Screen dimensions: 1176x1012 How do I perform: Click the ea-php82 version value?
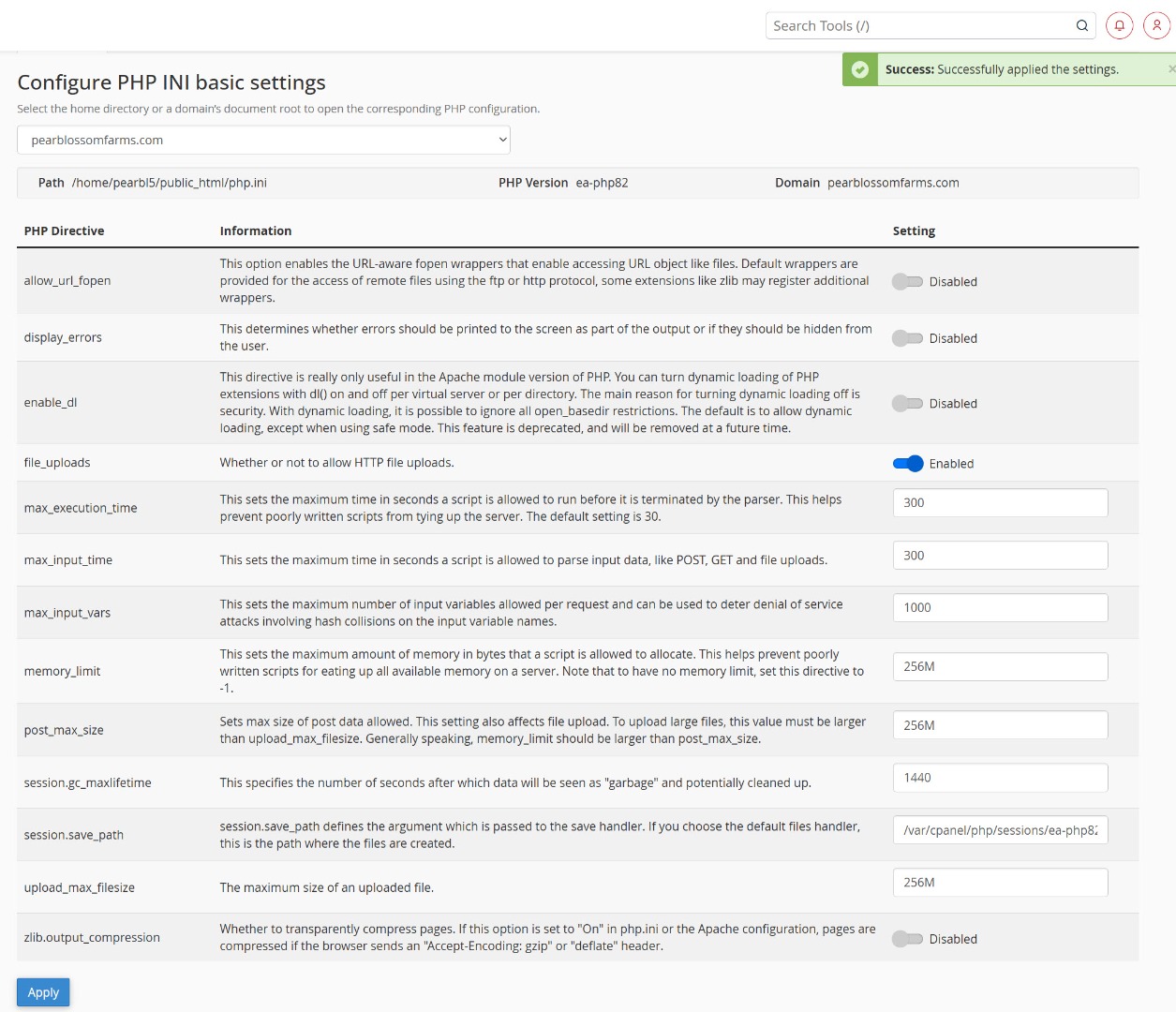coord(602,184)
